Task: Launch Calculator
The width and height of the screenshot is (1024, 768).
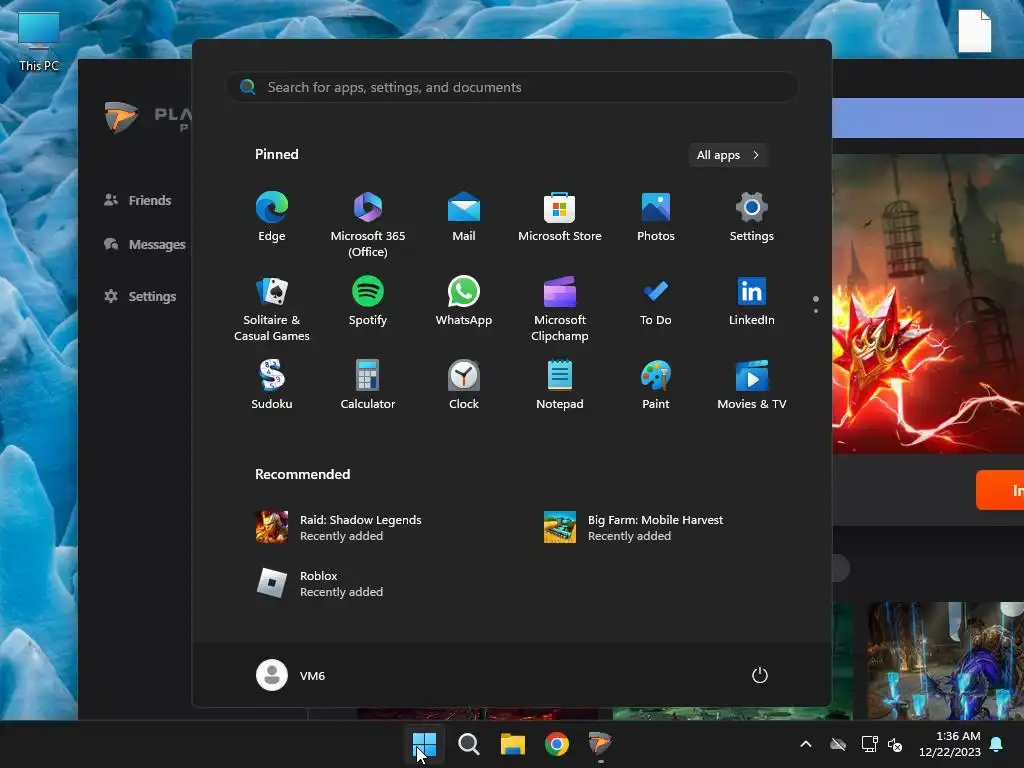Action: (368, 385)
